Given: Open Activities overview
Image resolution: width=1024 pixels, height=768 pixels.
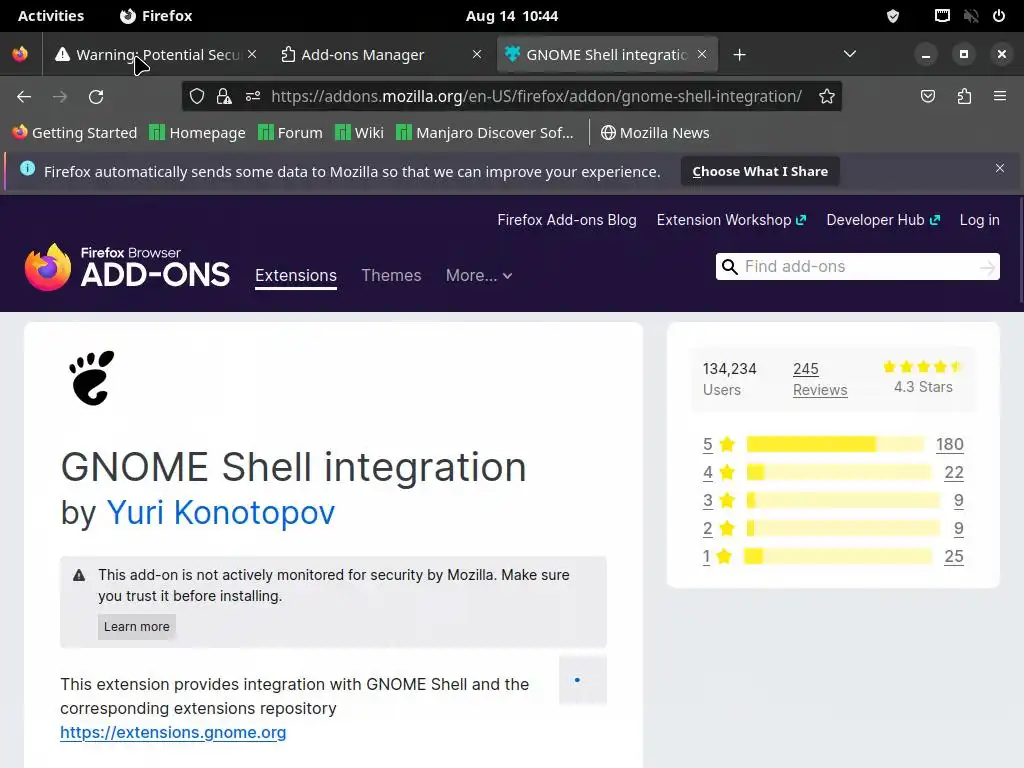Looking at the screenshot, I should tap(51, 16).
